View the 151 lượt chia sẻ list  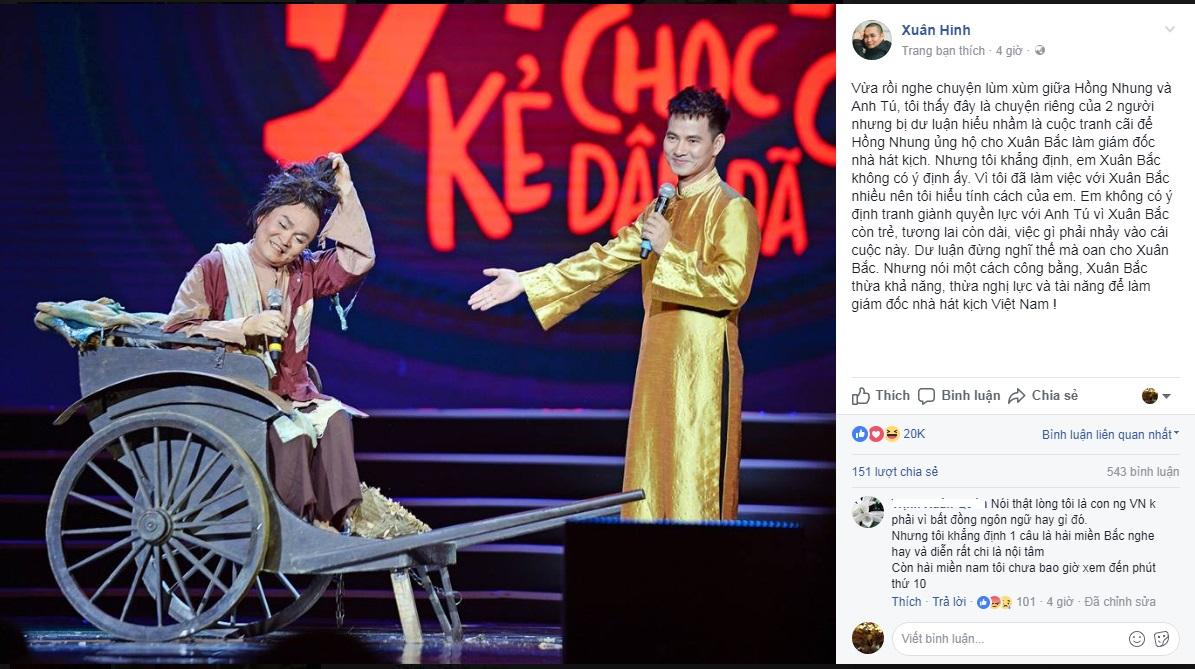pyautogui.click(x=895, y=472)
